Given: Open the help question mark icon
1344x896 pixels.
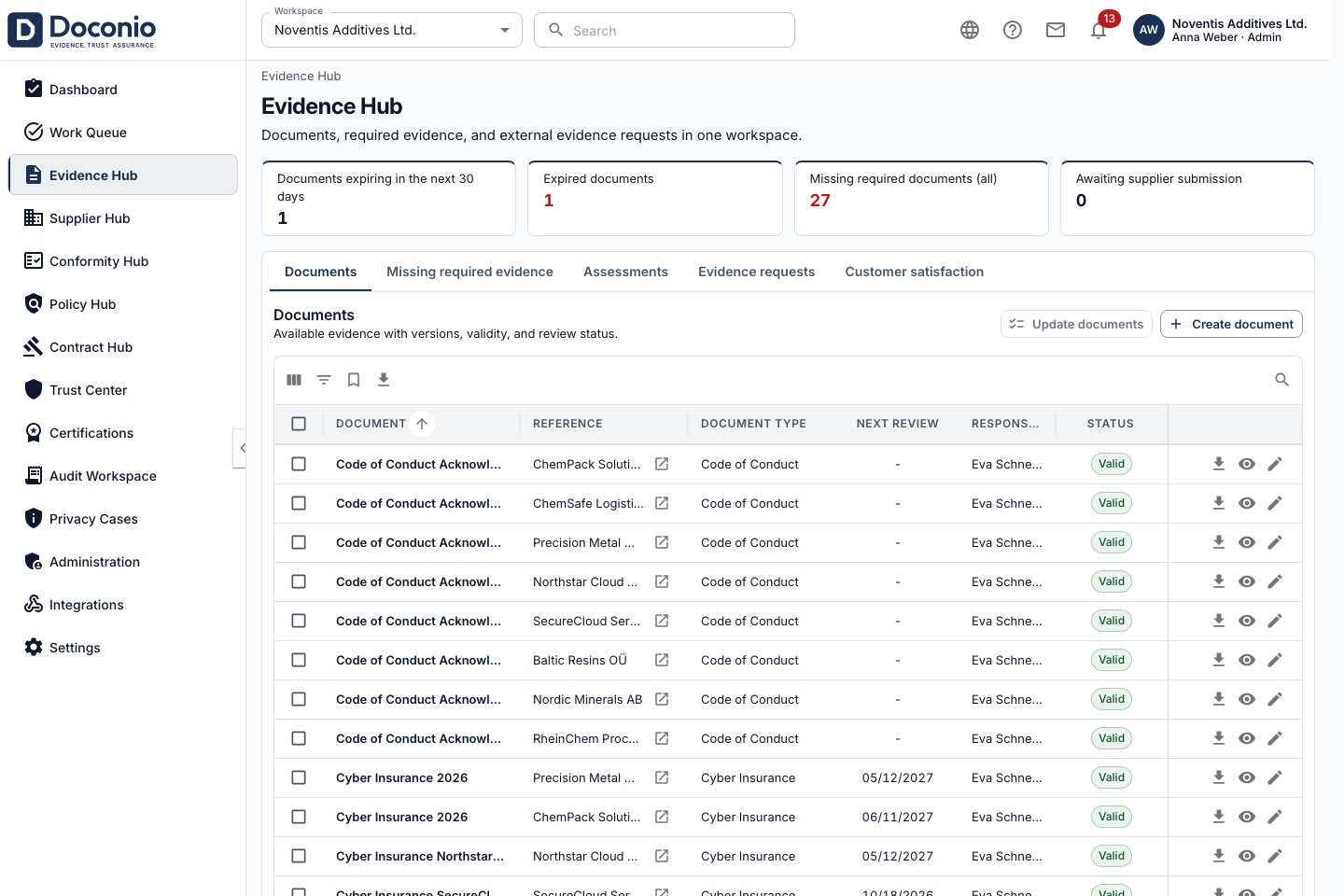Looking at the screenshot, I should tap(1013, 30).
